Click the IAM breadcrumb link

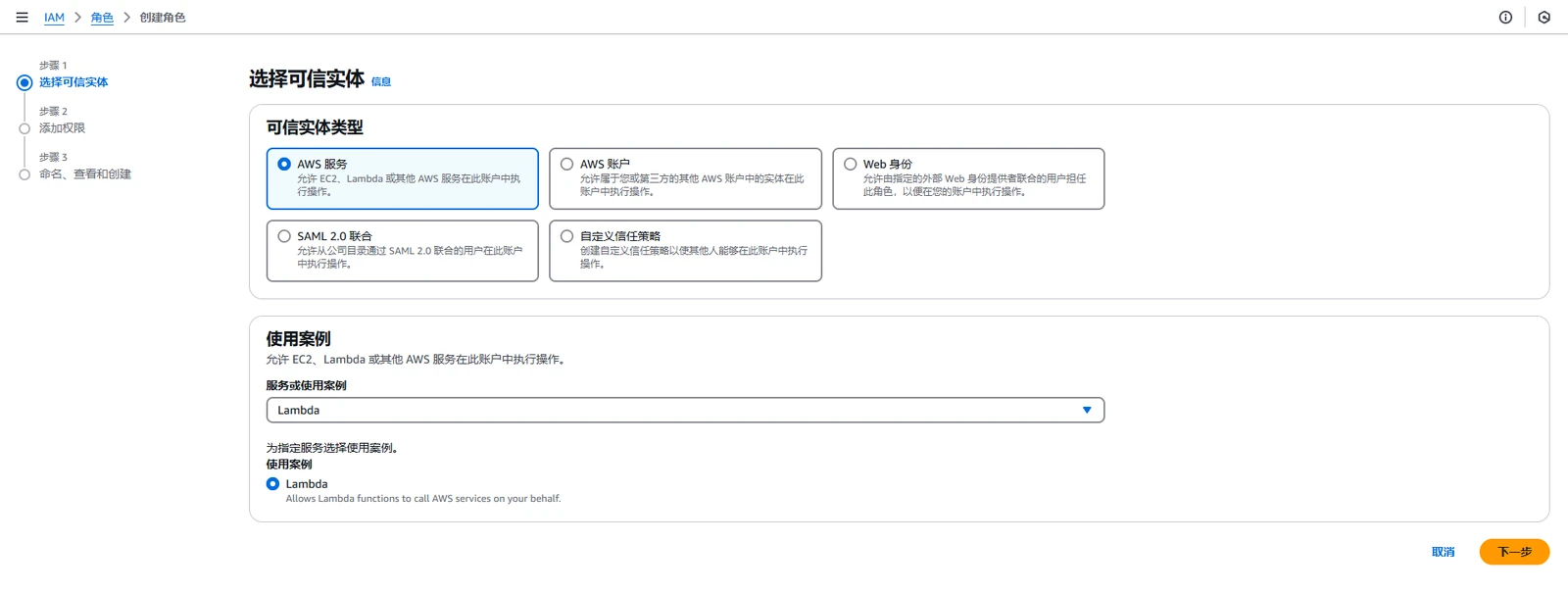click(54, 18)
